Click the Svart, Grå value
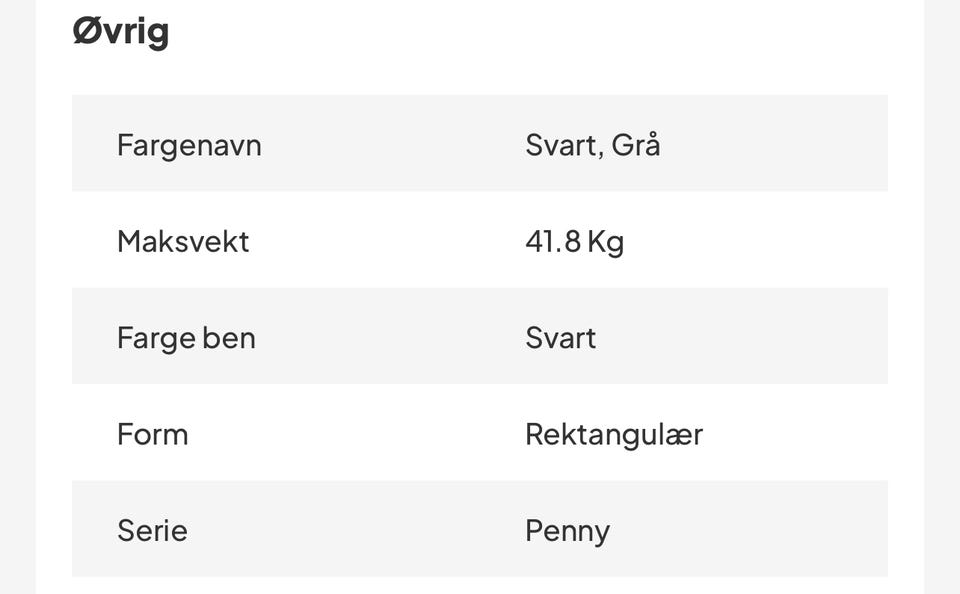 coord(593,145)
